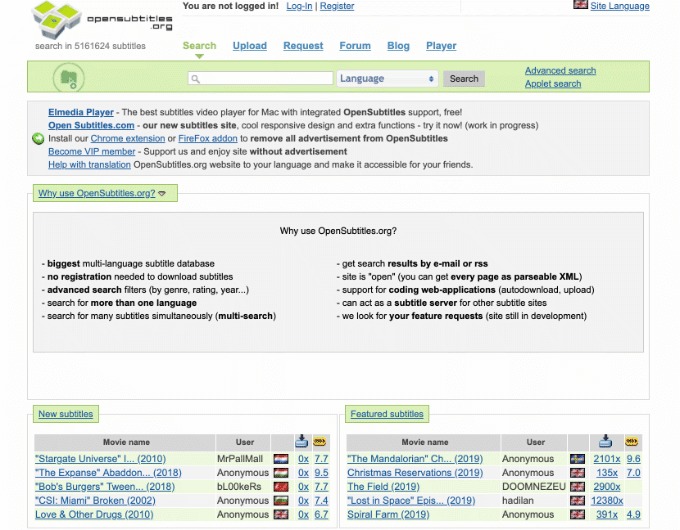Click the green arrow icon beside Install our
The height and width of the screenshot is (530, 680).
pyautogui.click(x=38, y=138)
